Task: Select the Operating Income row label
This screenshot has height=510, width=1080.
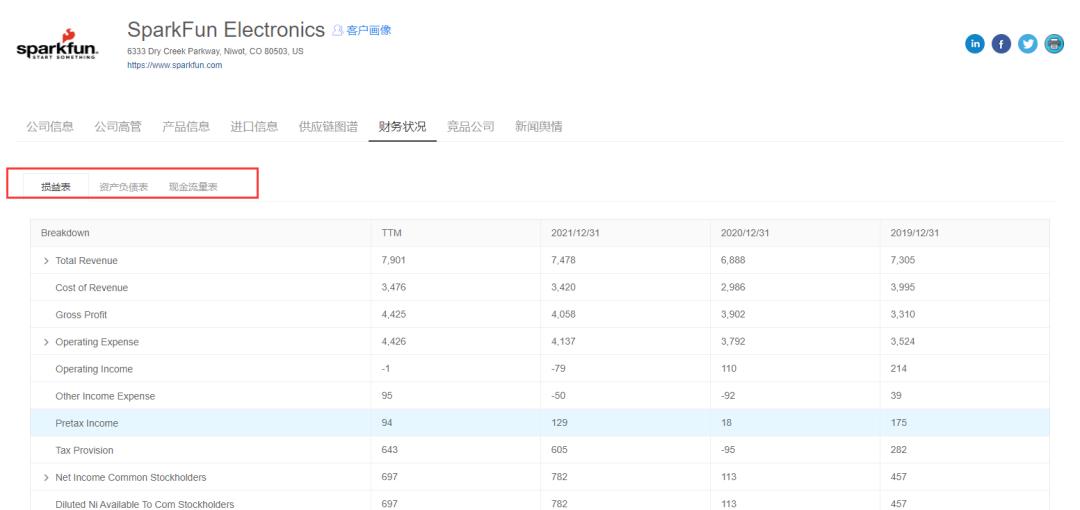Action: [x=94, y=369]
